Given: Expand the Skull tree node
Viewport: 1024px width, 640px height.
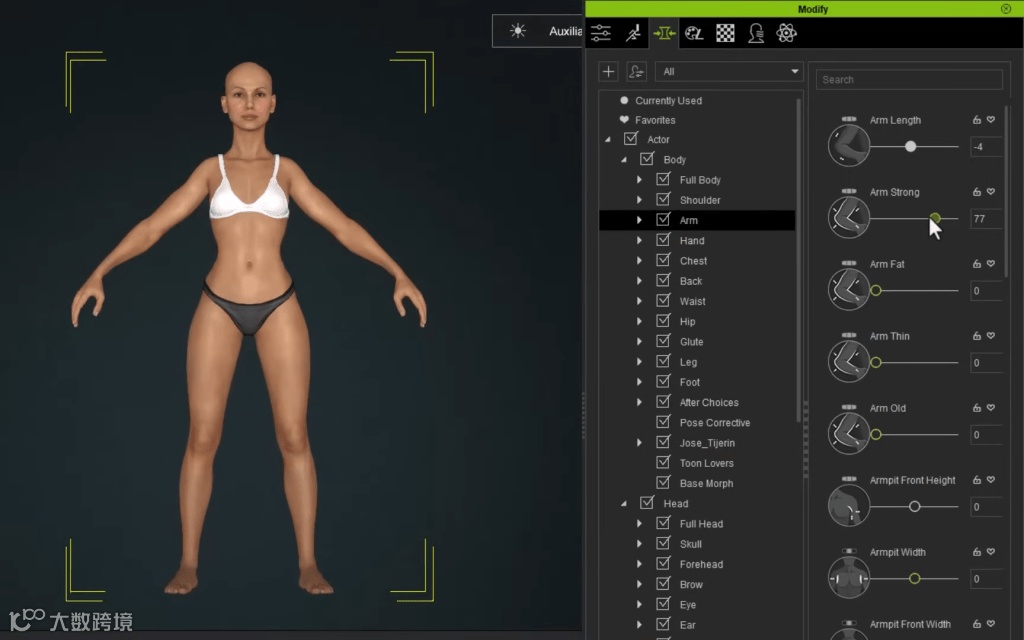Looking at the screenshot, I should point(639,544).
